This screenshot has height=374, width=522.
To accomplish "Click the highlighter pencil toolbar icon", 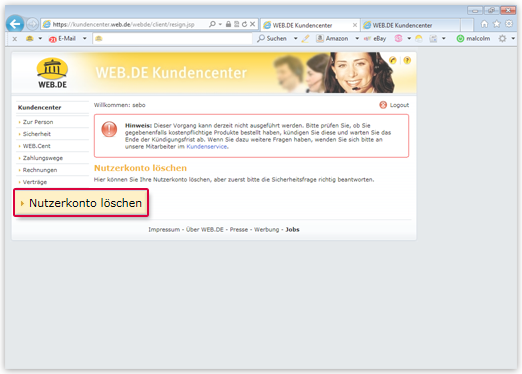I will pyautogui.click(x=305, y=39).
